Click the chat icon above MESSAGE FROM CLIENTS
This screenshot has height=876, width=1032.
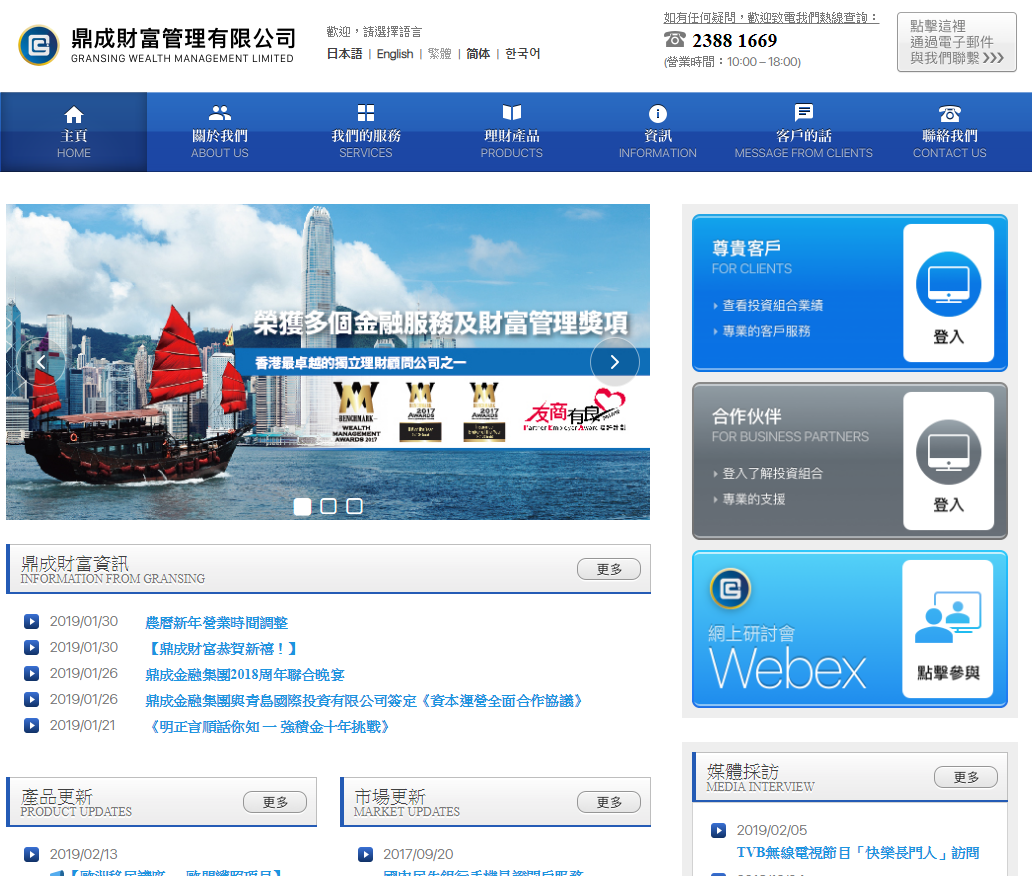pos(804,113)
